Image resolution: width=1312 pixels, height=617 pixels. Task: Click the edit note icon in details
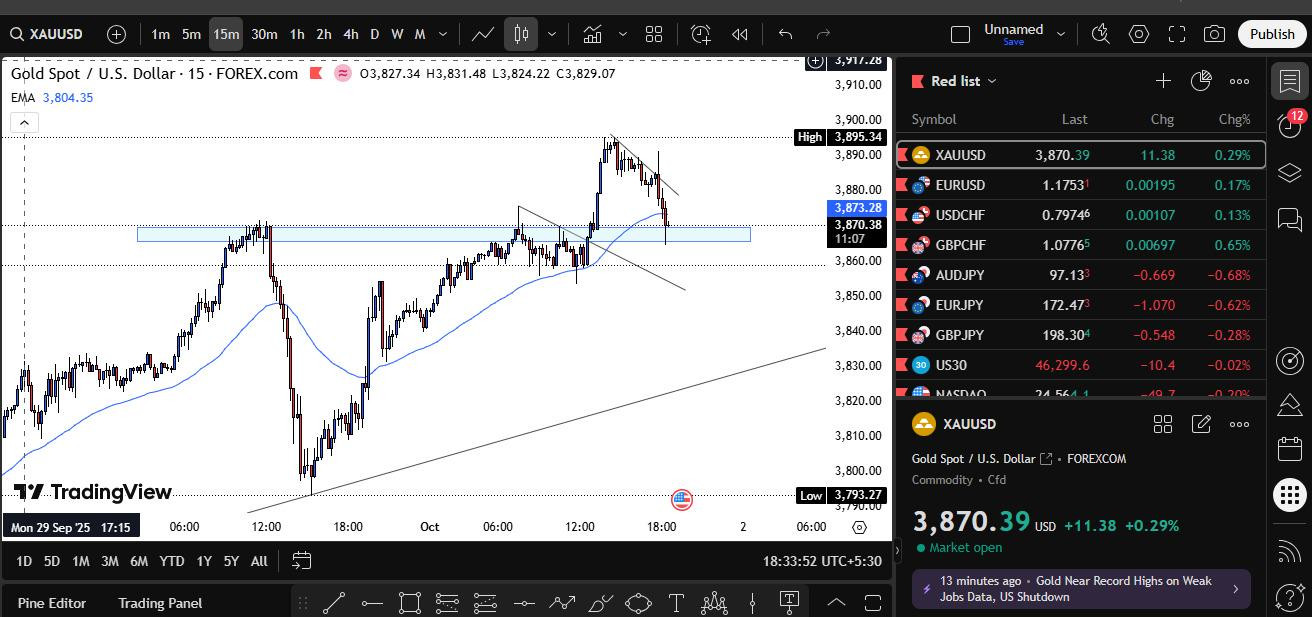[x=1201, y=424]
